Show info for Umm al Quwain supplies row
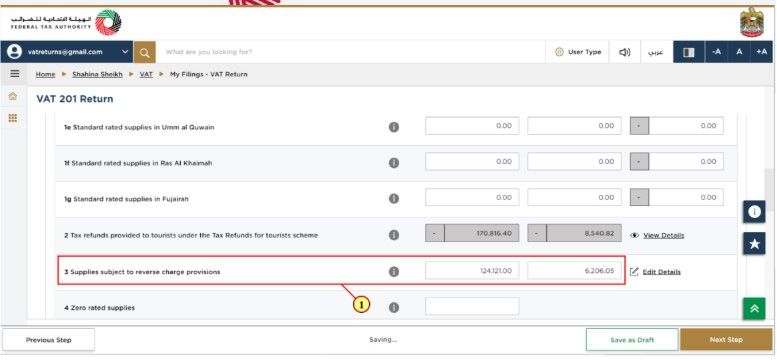 tap(393, 127)
